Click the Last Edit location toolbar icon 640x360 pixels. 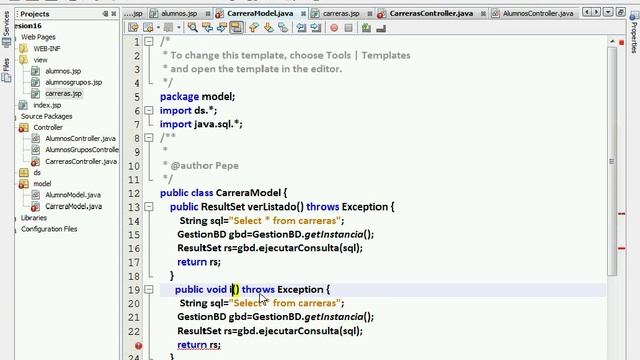coord(133,28)
